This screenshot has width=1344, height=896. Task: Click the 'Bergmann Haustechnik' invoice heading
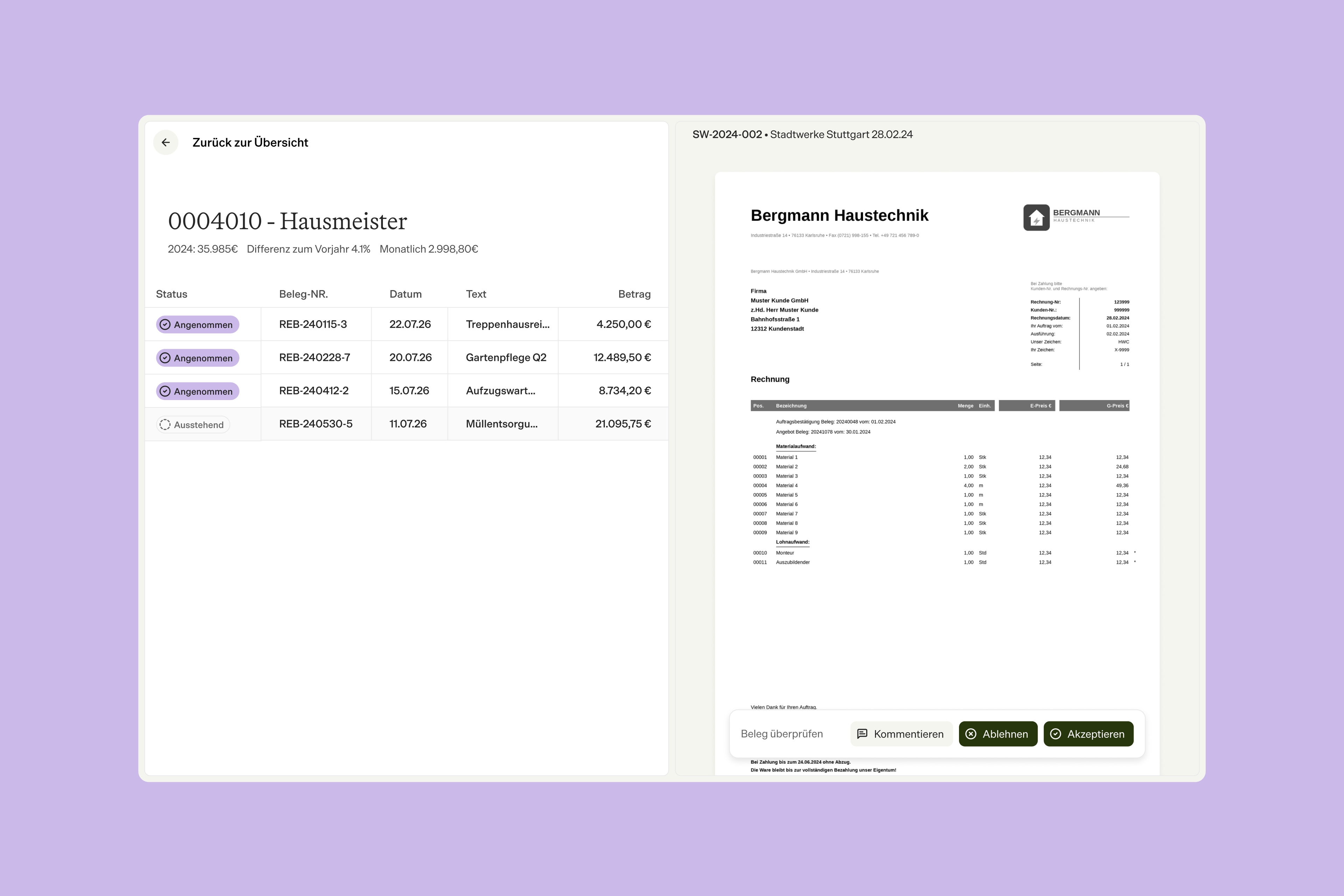[839, 216]
